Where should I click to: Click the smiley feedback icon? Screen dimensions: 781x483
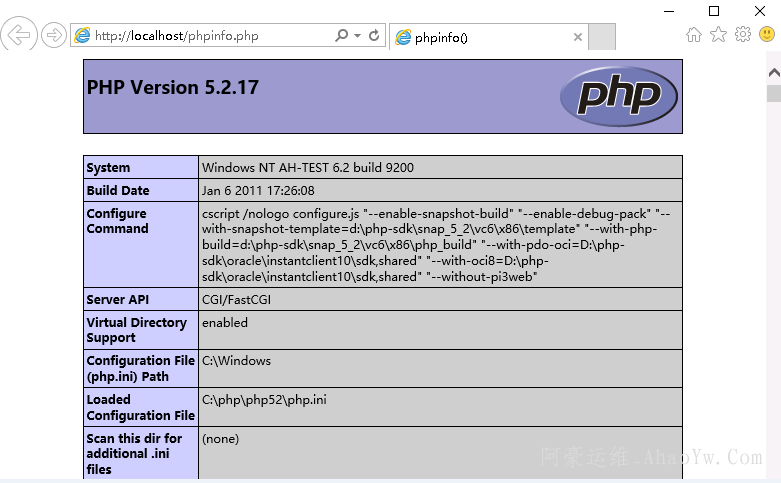click(767, 35)
